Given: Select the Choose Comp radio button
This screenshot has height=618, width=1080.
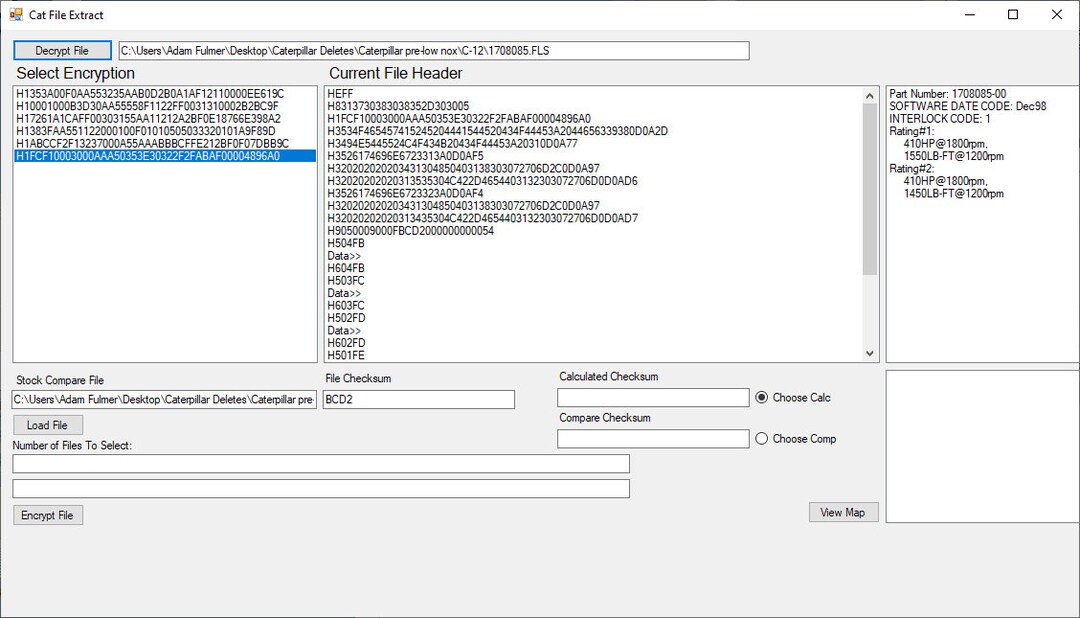Looking at the screenshot, I should pos(761,438).
